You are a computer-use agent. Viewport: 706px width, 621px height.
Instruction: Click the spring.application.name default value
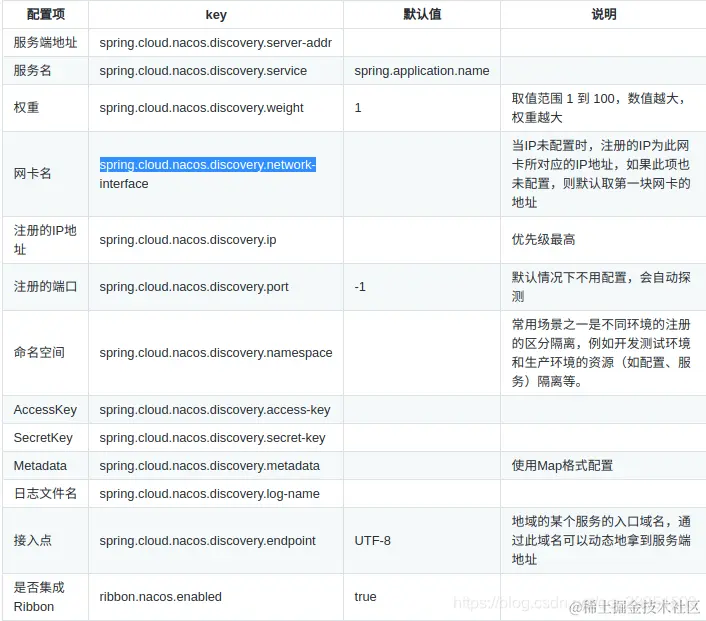(422, 71)
